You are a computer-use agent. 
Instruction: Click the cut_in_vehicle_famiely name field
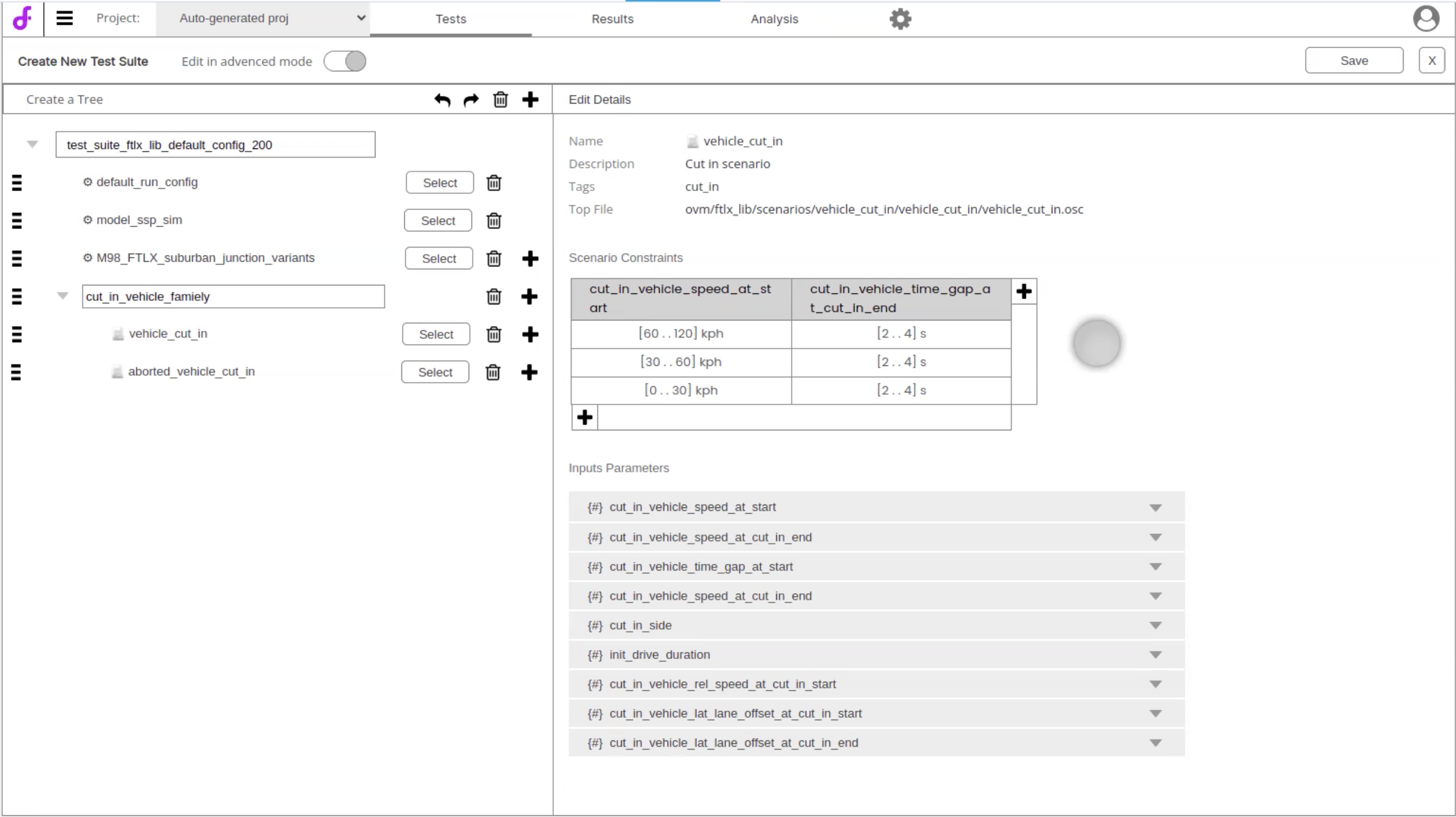[233, 296]
